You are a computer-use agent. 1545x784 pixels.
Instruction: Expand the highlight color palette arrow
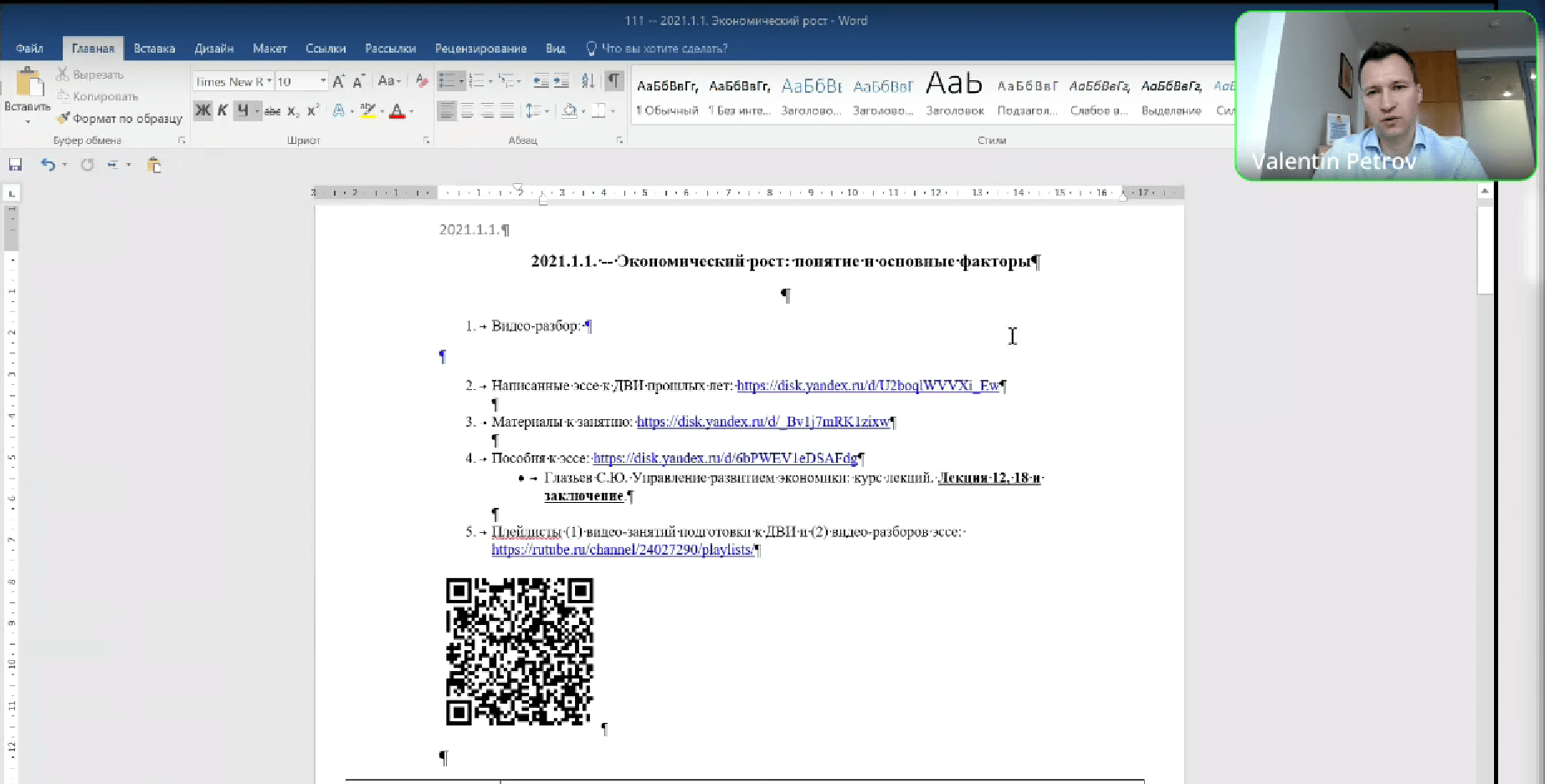click(382, 110)
